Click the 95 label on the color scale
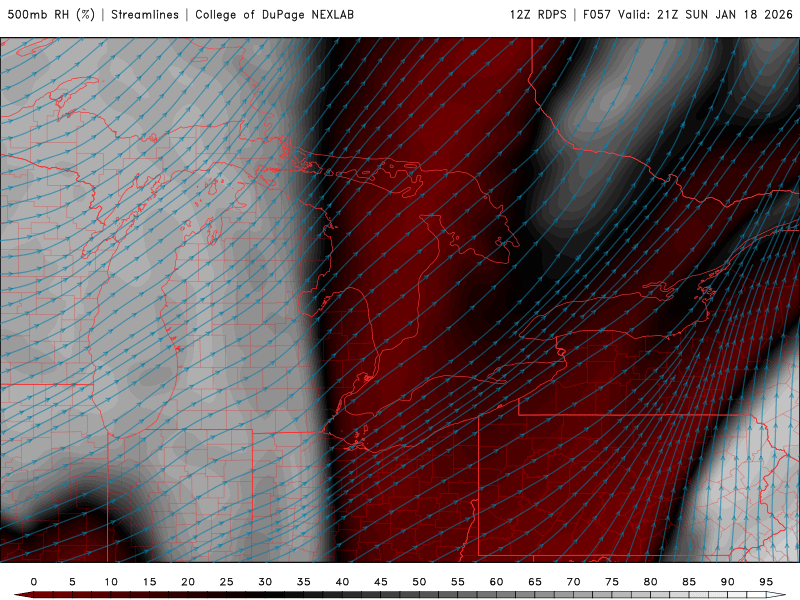The width and height of the screenshot is (800, 600). (766, 582)
